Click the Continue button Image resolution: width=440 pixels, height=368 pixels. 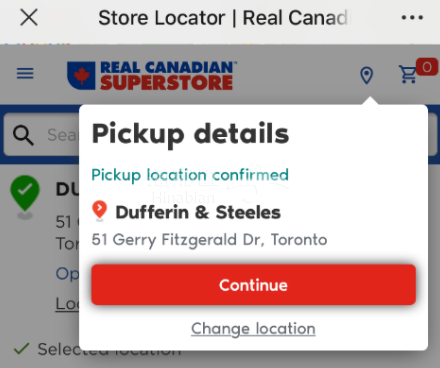(253, 285)
